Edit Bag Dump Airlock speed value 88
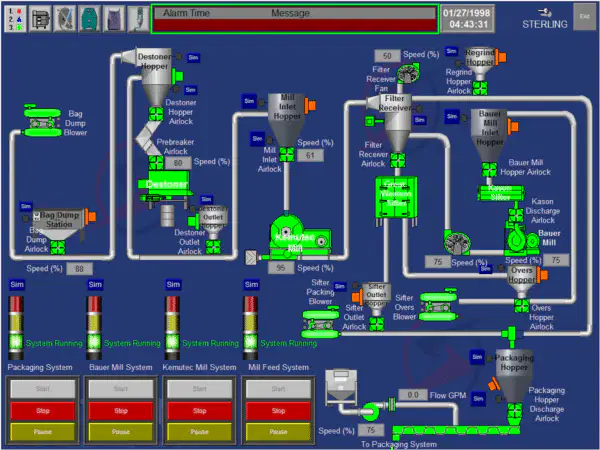 click(79, 269)
